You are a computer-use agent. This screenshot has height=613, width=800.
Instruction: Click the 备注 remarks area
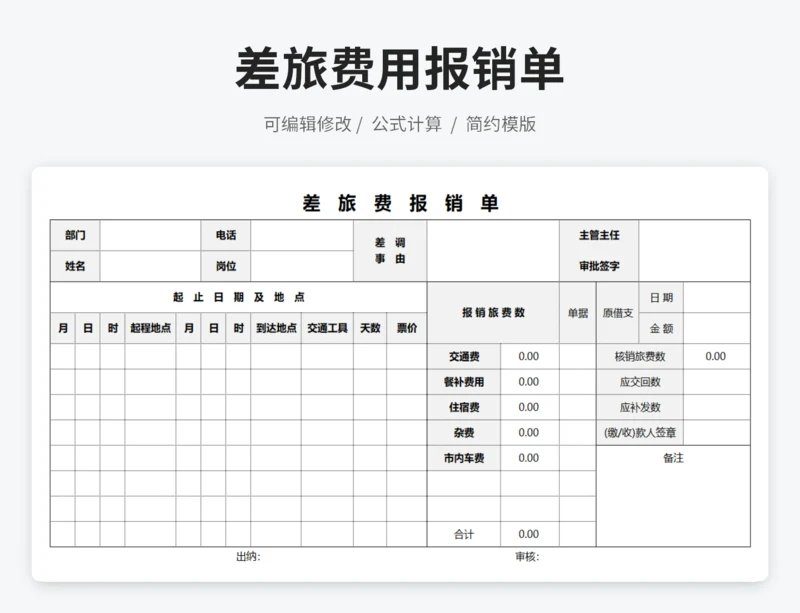tap(673, 496)
